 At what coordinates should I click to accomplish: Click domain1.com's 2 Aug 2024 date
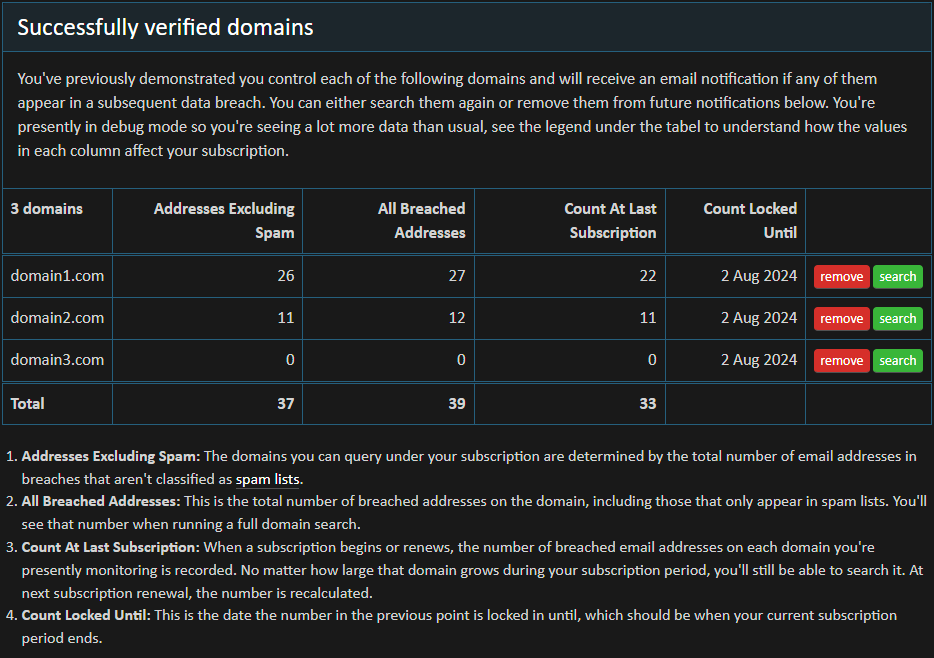[759, 276]
